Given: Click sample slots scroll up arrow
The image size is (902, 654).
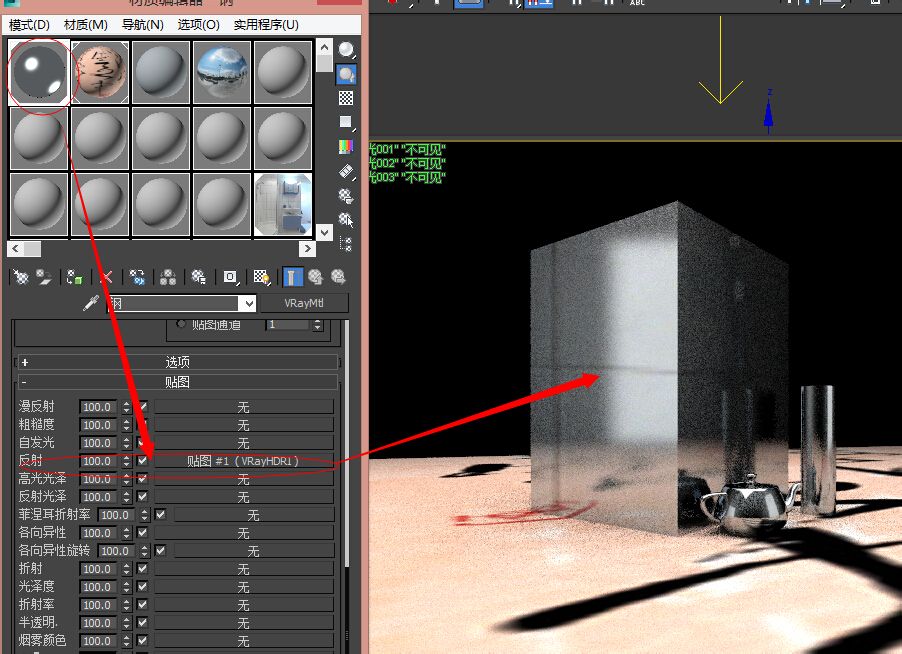Looking at the screenshot, I should (x=324, y=47).
